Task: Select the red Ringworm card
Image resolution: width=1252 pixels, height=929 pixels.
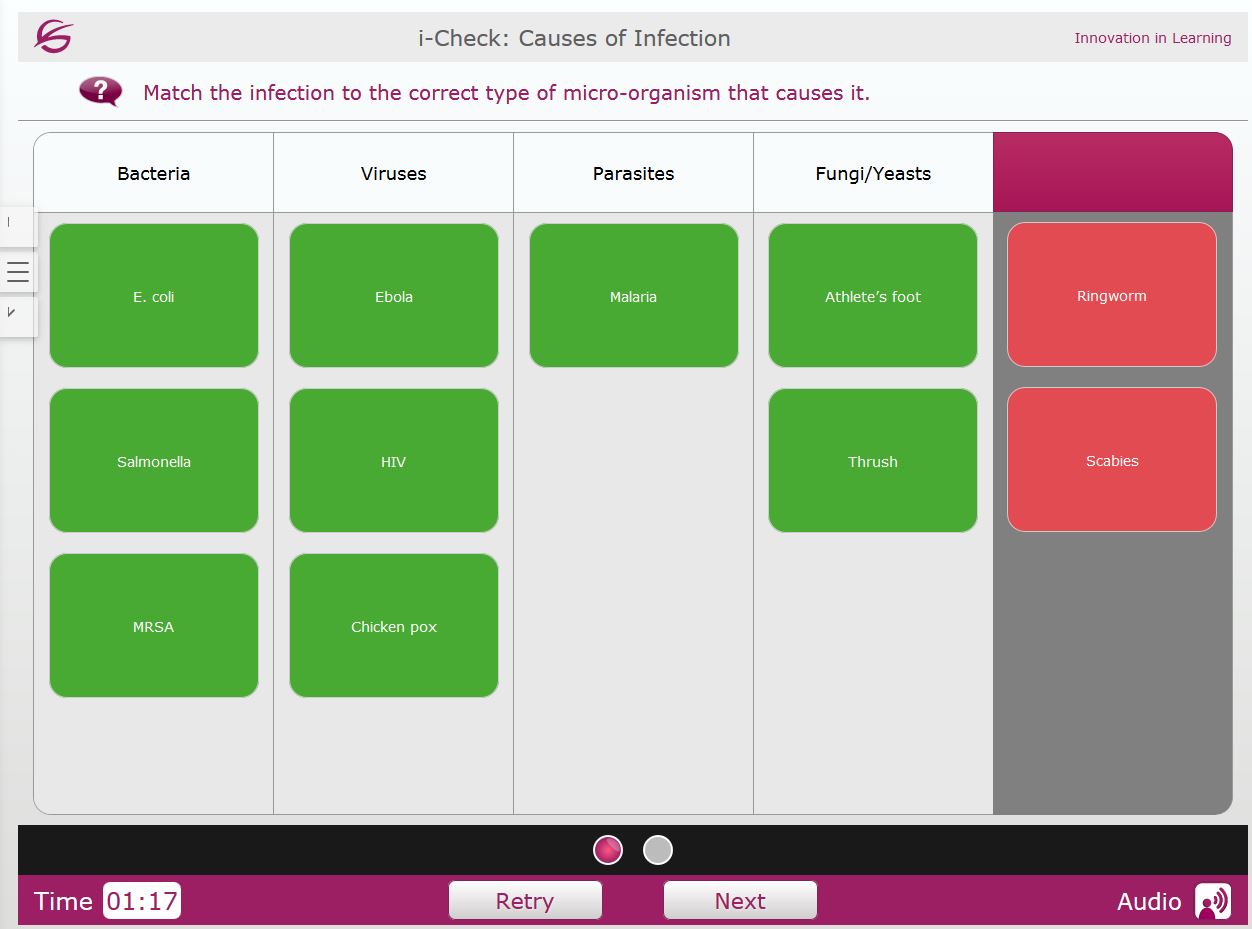Action: coord(1112,295)
